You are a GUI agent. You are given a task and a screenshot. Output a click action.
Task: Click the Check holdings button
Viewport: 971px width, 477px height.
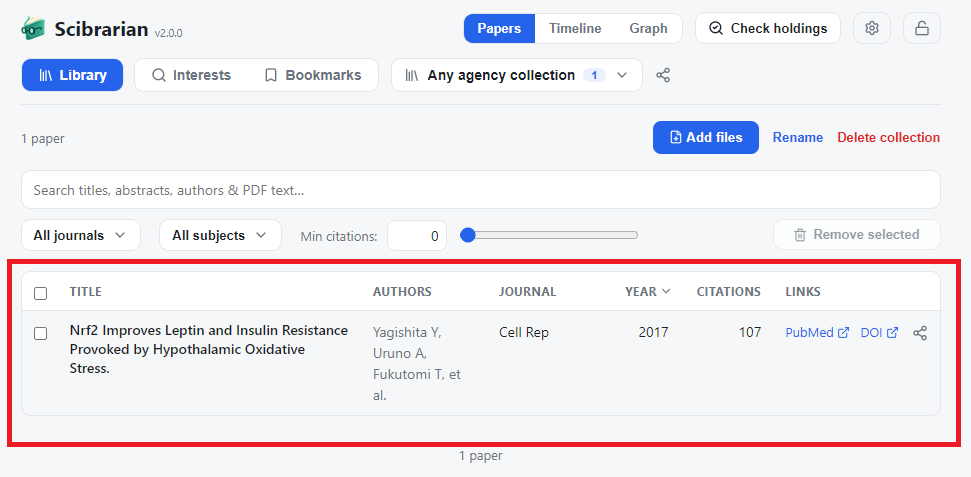pos(768,28)
